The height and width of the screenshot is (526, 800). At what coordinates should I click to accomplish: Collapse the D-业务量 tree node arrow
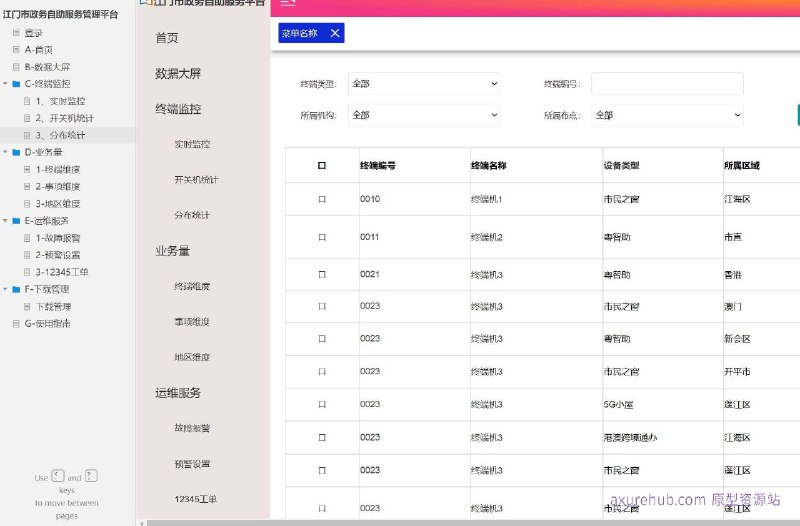pyautogui.click(x=5, y=152)
